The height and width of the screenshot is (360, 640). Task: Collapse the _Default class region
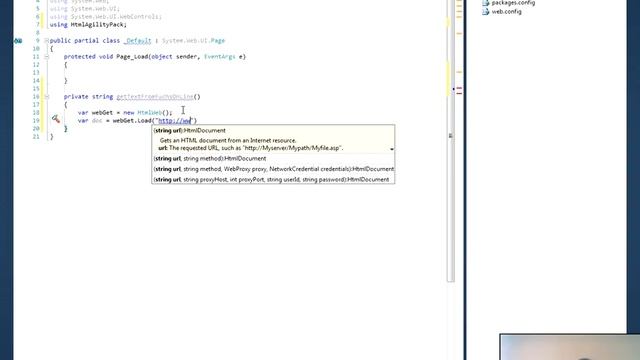click(x=46, y=41)
